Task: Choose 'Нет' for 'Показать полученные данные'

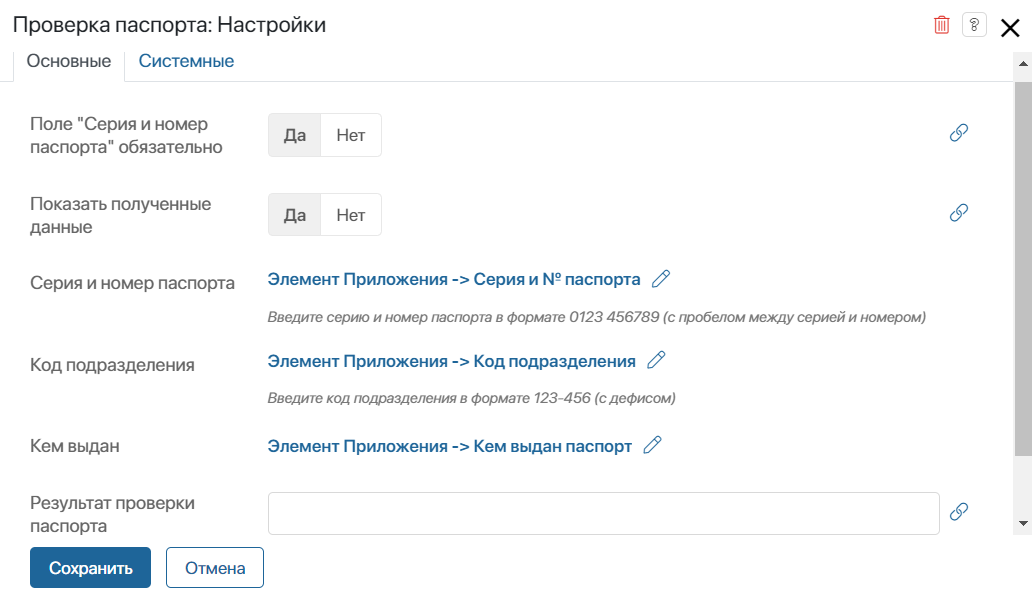Action: [351, 215]
